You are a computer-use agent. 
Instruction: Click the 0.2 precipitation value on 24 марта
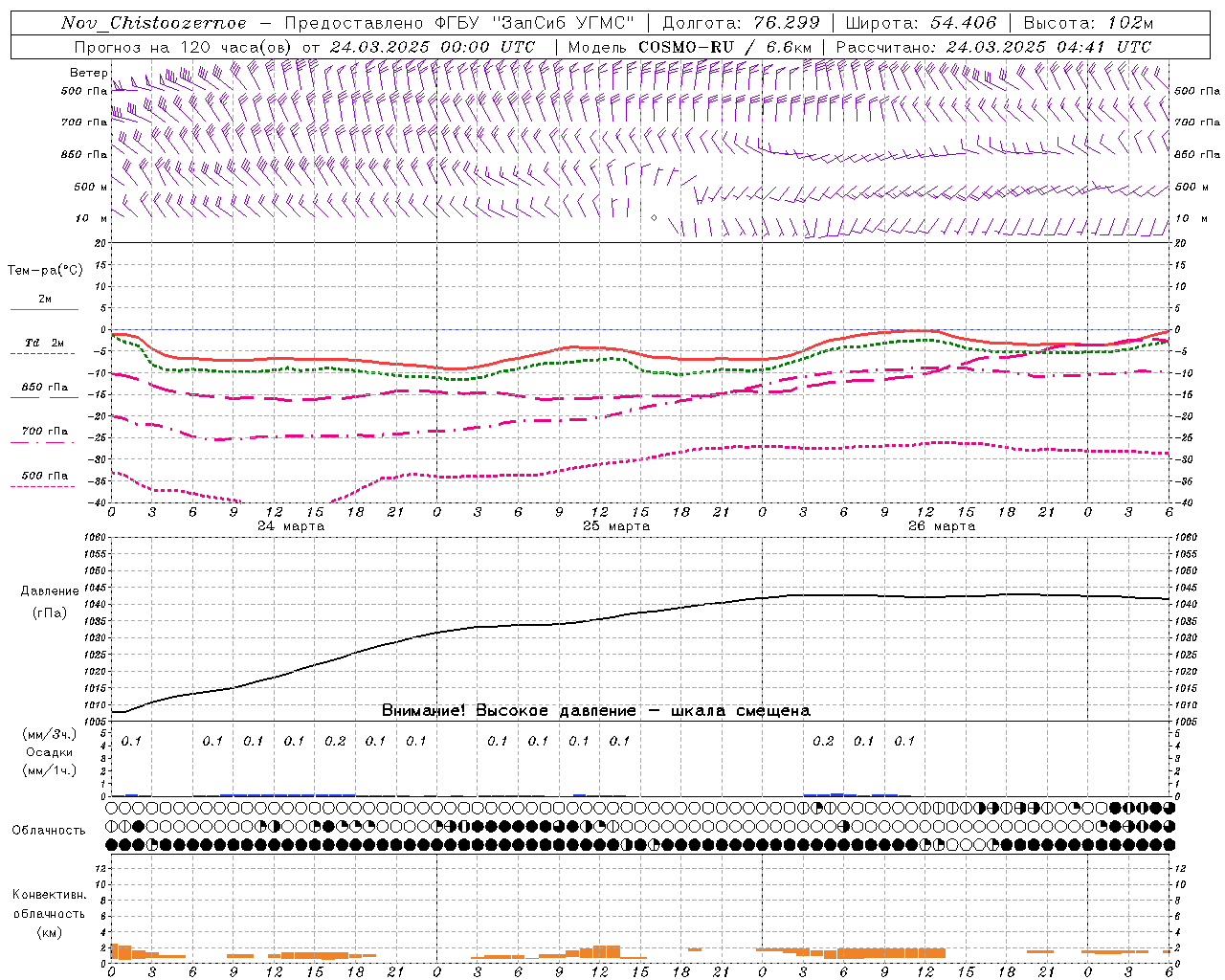pyautogui.click(x=335, y=741)
